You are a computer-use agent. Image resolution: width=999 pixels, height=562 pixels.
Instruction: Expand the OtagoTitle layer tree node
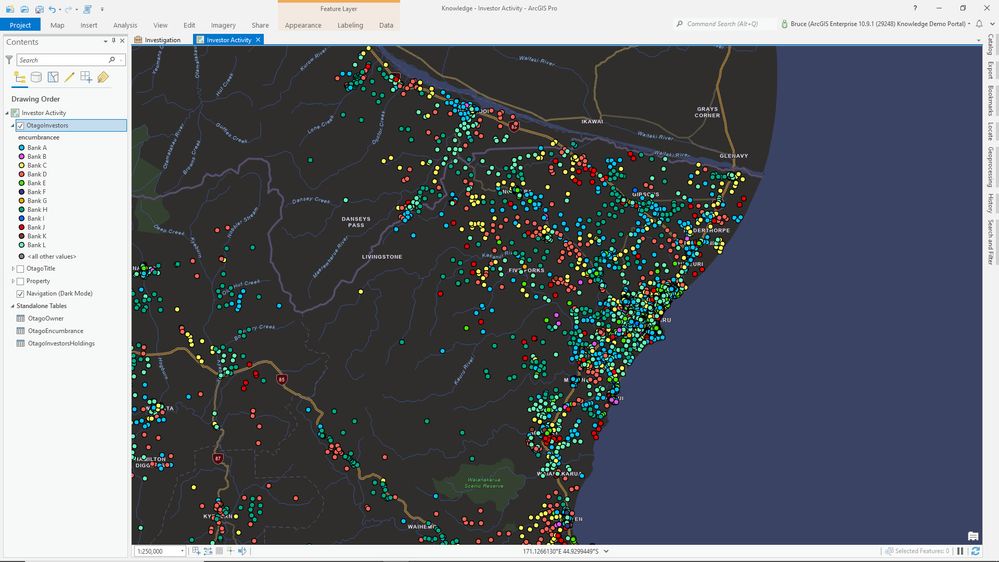(13, 269)
